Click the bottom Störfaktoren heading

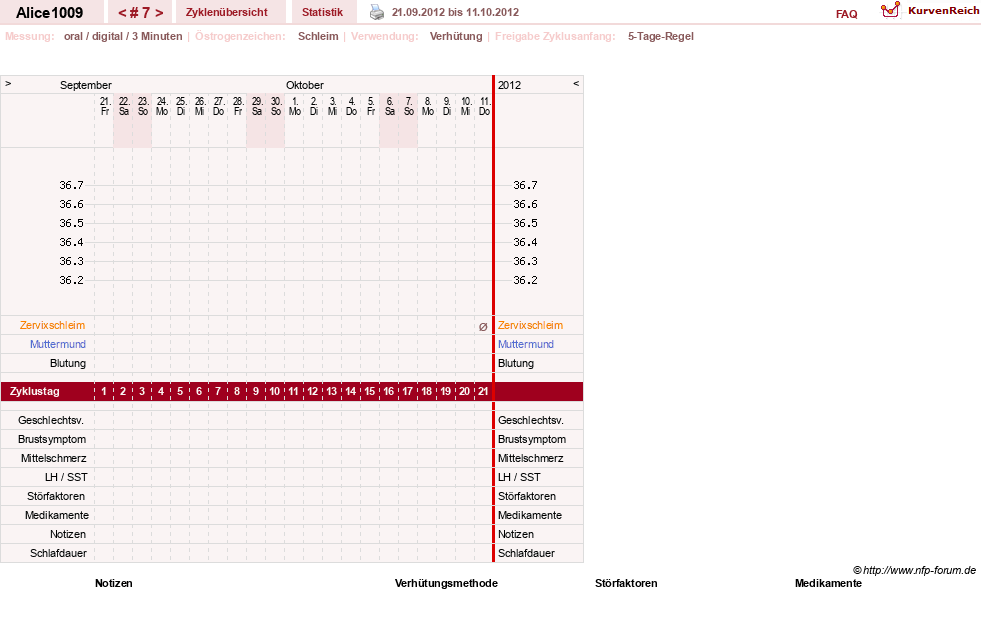(626, 583)
